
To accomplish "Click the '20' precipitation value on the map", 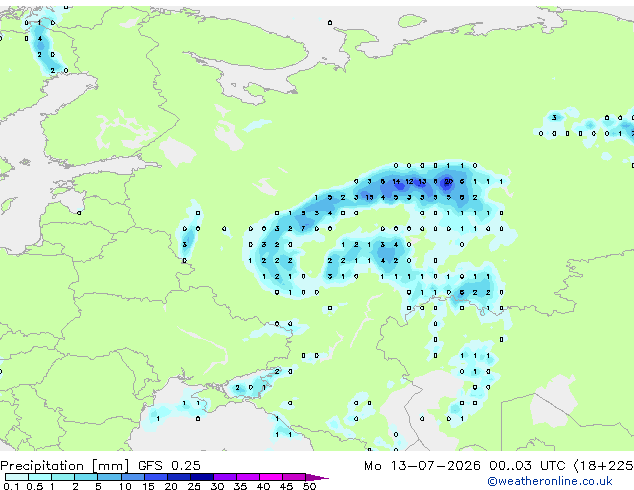I will (x=448, y=182).
